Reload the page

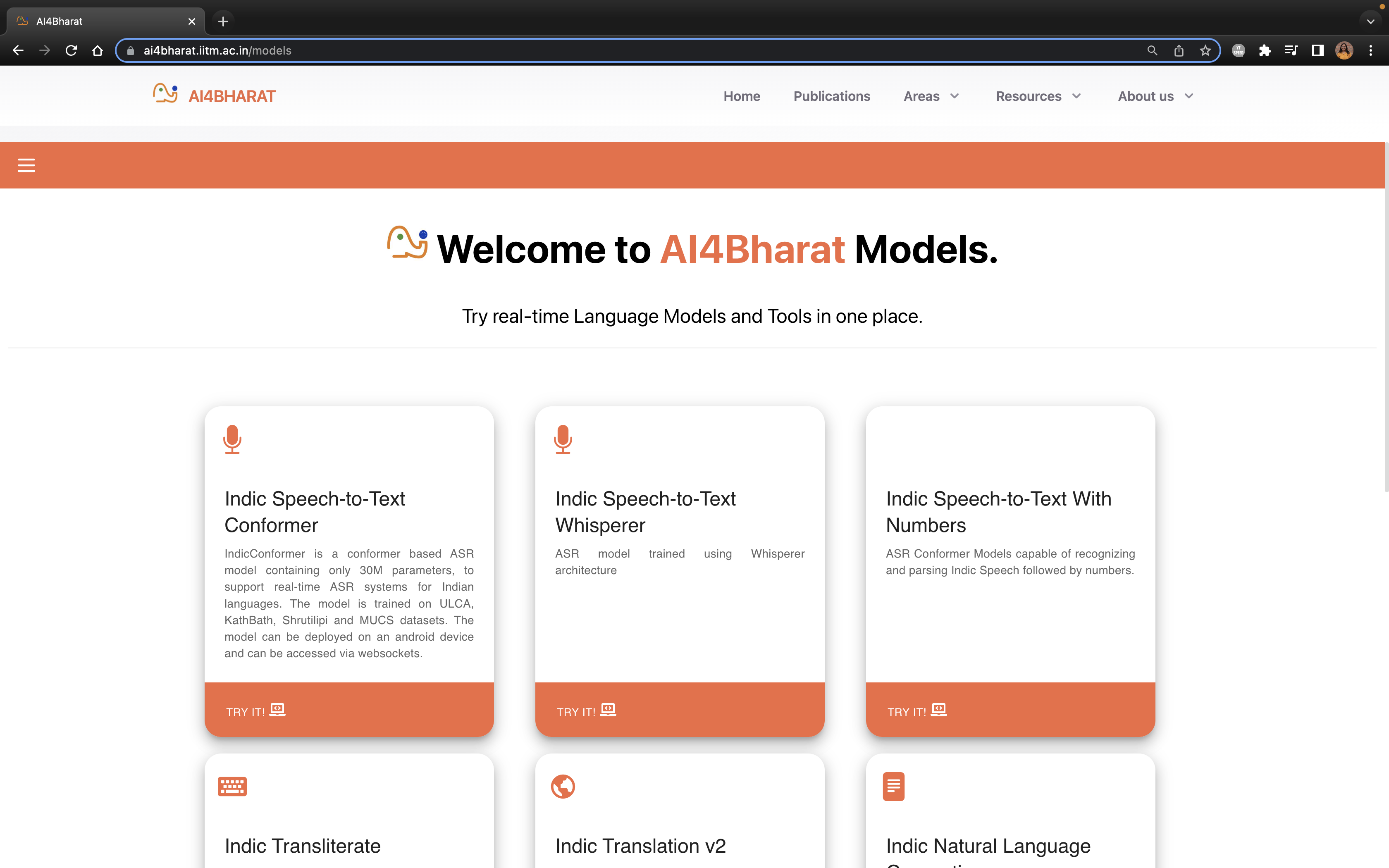pos(71,50)
